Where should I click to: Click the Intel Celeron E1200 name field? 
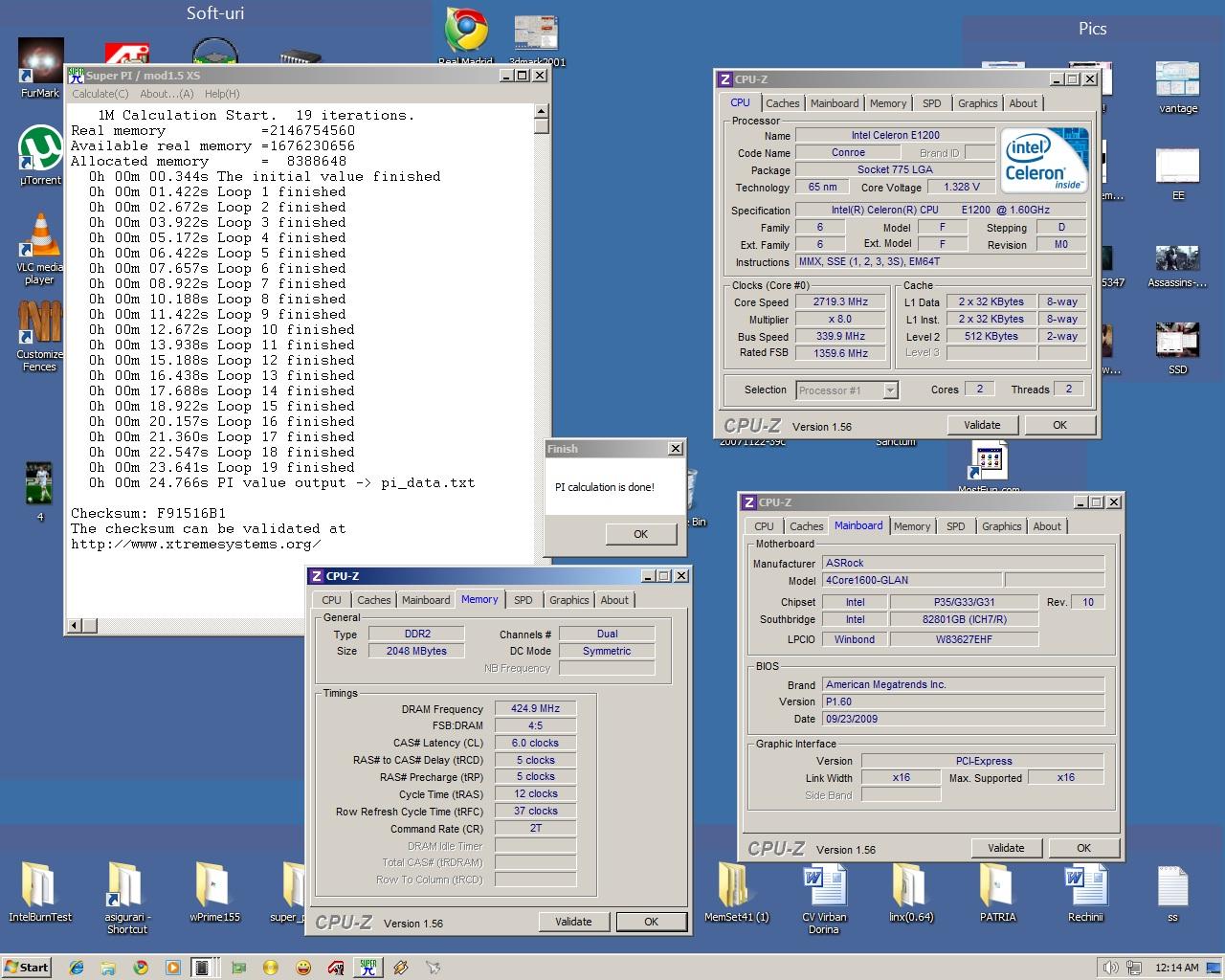(x=895, y=136)
